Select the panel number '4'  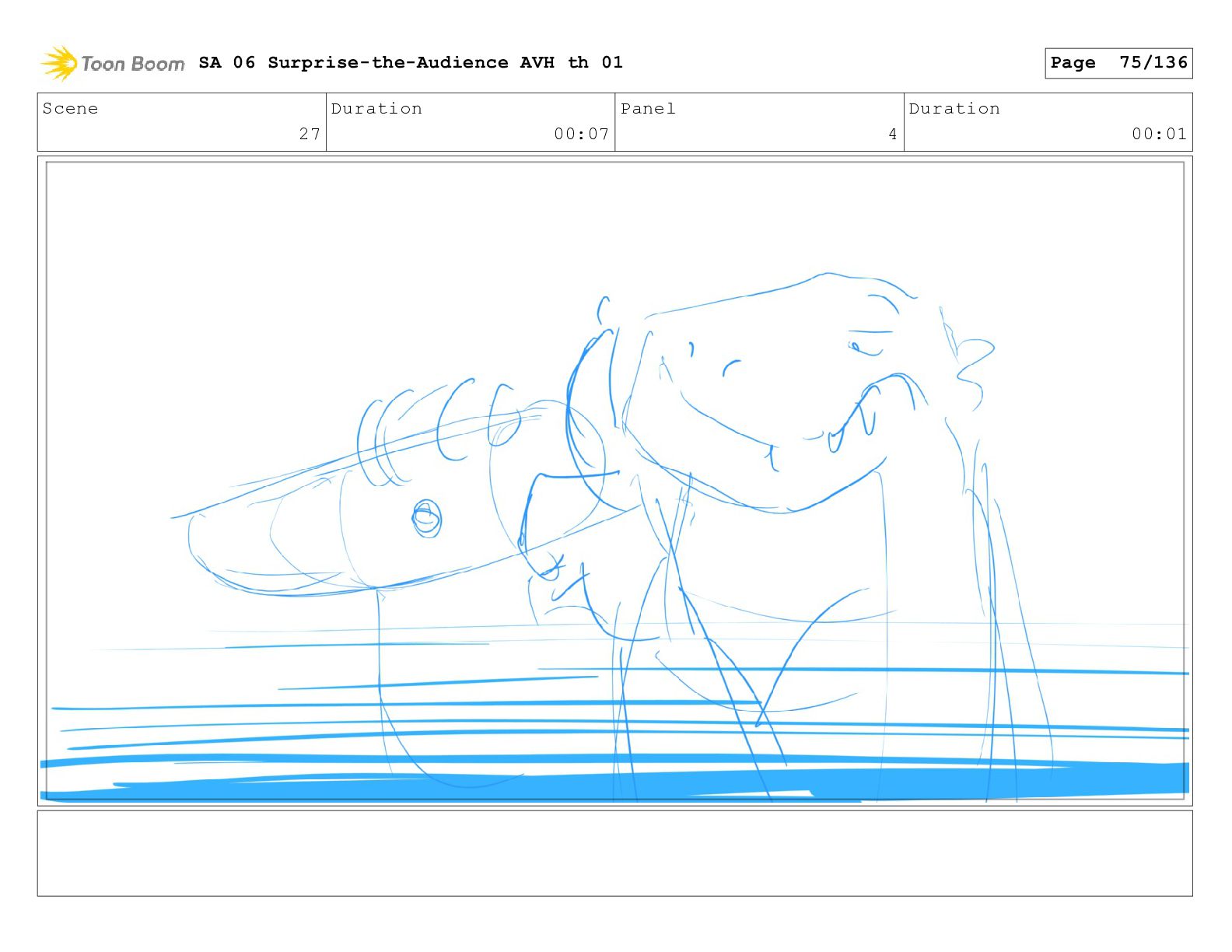893,134
